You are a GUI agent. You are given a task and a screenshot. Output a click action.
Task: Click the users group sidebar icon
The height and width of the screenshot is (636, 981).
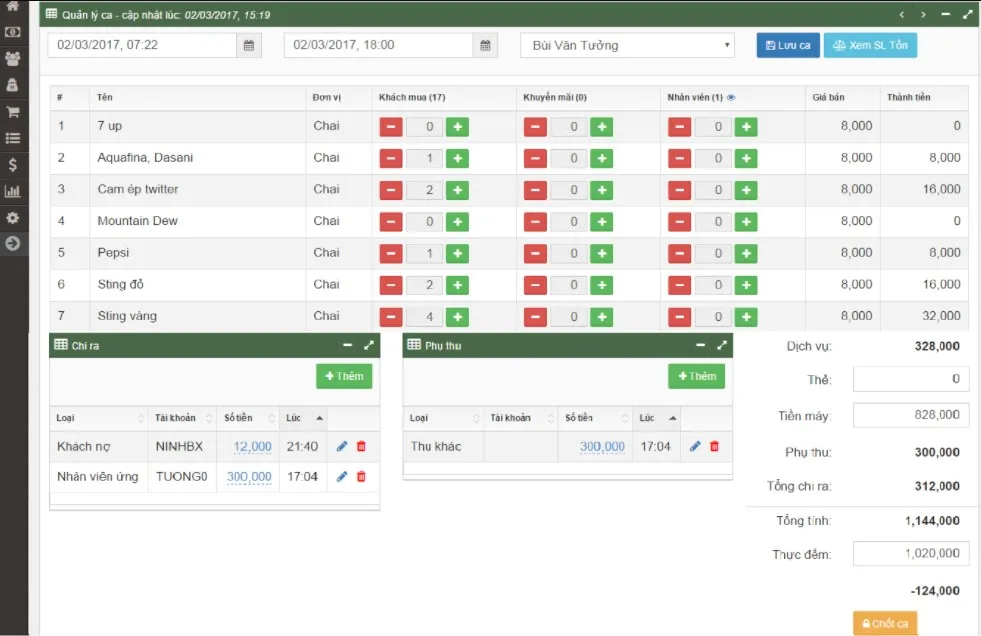[13, 58]
